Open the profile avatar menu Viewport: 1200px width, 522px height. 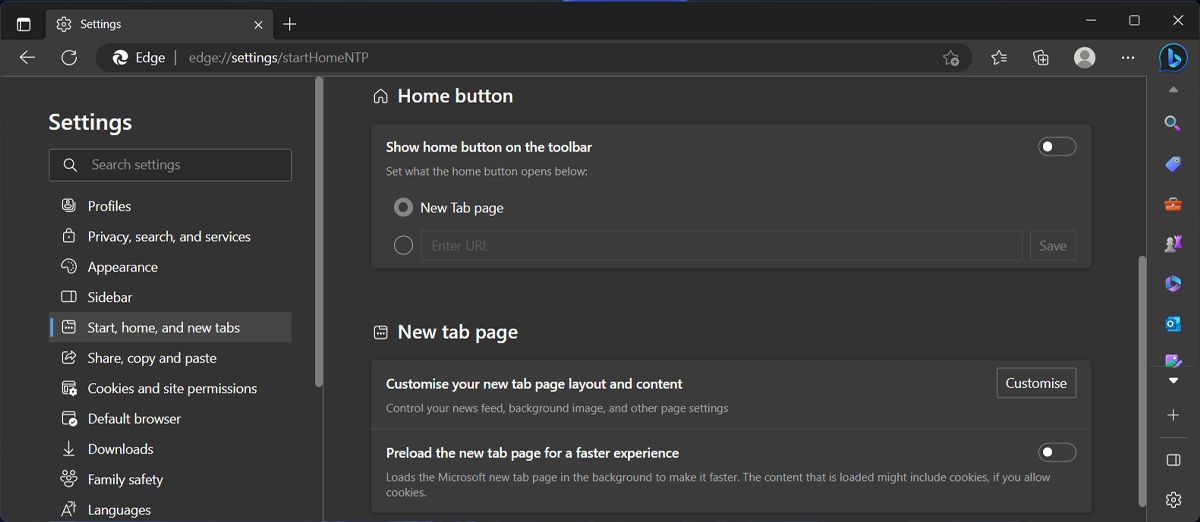coord(1084,58)
